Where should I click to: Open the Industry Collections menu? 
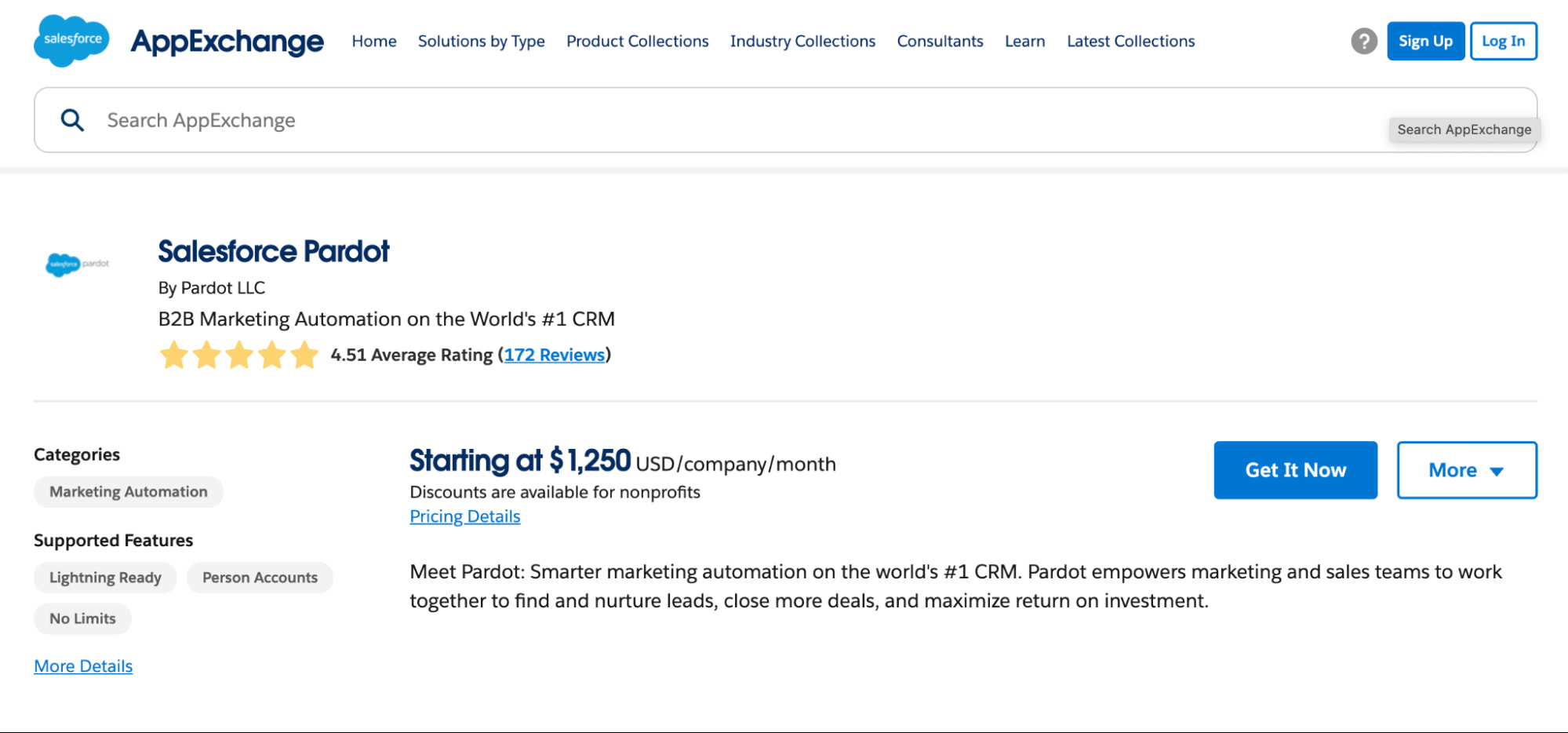802,41
